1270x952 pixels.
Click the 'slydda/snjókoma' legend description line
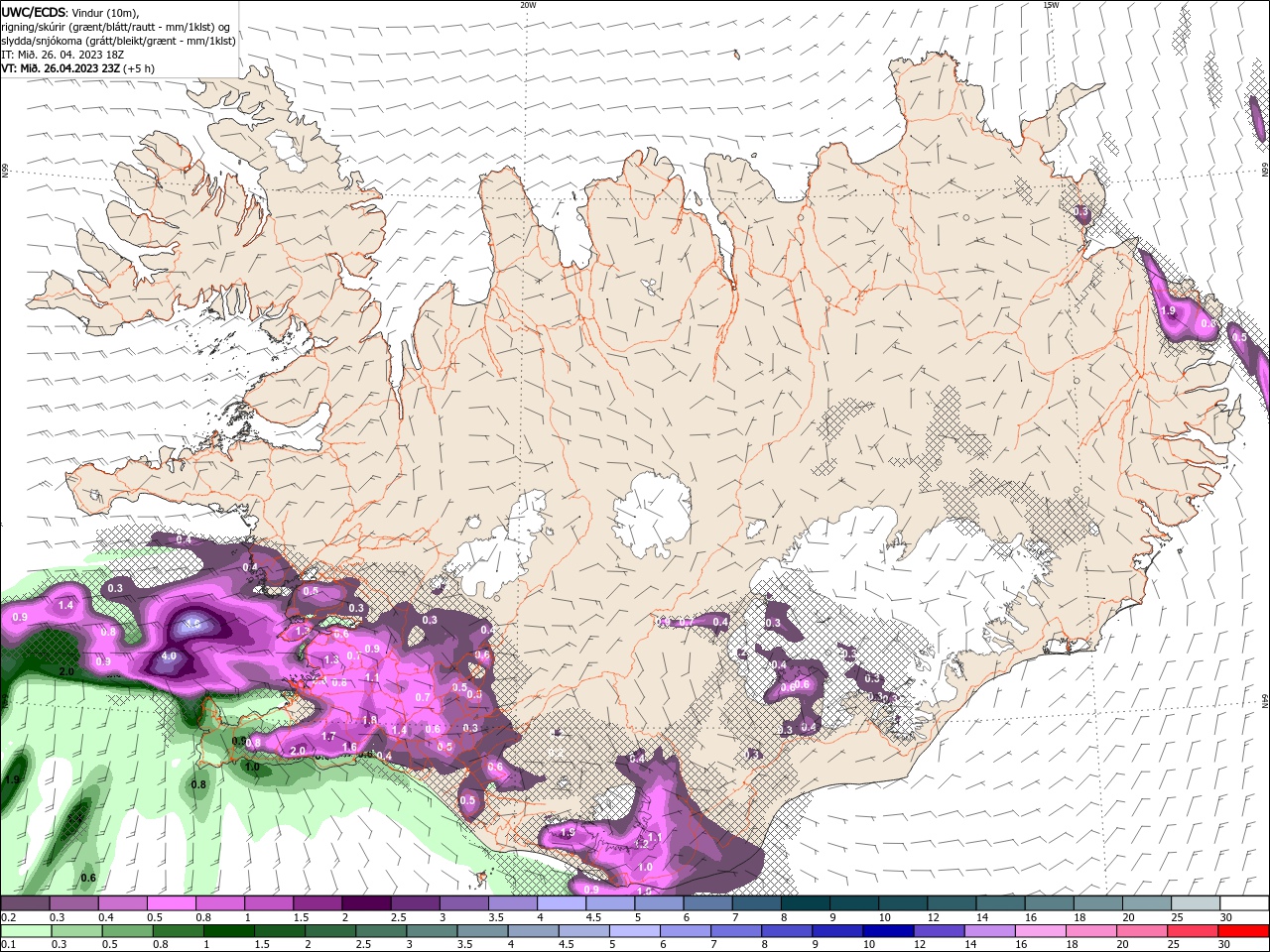119,41
